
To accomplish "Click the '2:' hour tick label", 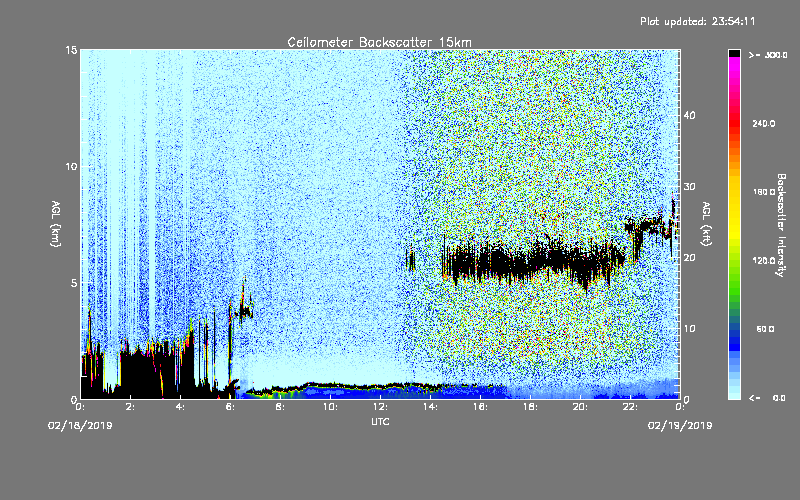I will [130, 407].
